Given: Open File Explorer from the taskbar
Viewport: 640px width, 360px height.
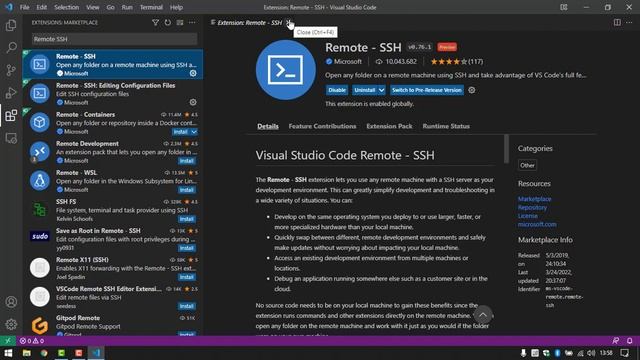Looking at the screenshot, I should (x=27, y=353).
